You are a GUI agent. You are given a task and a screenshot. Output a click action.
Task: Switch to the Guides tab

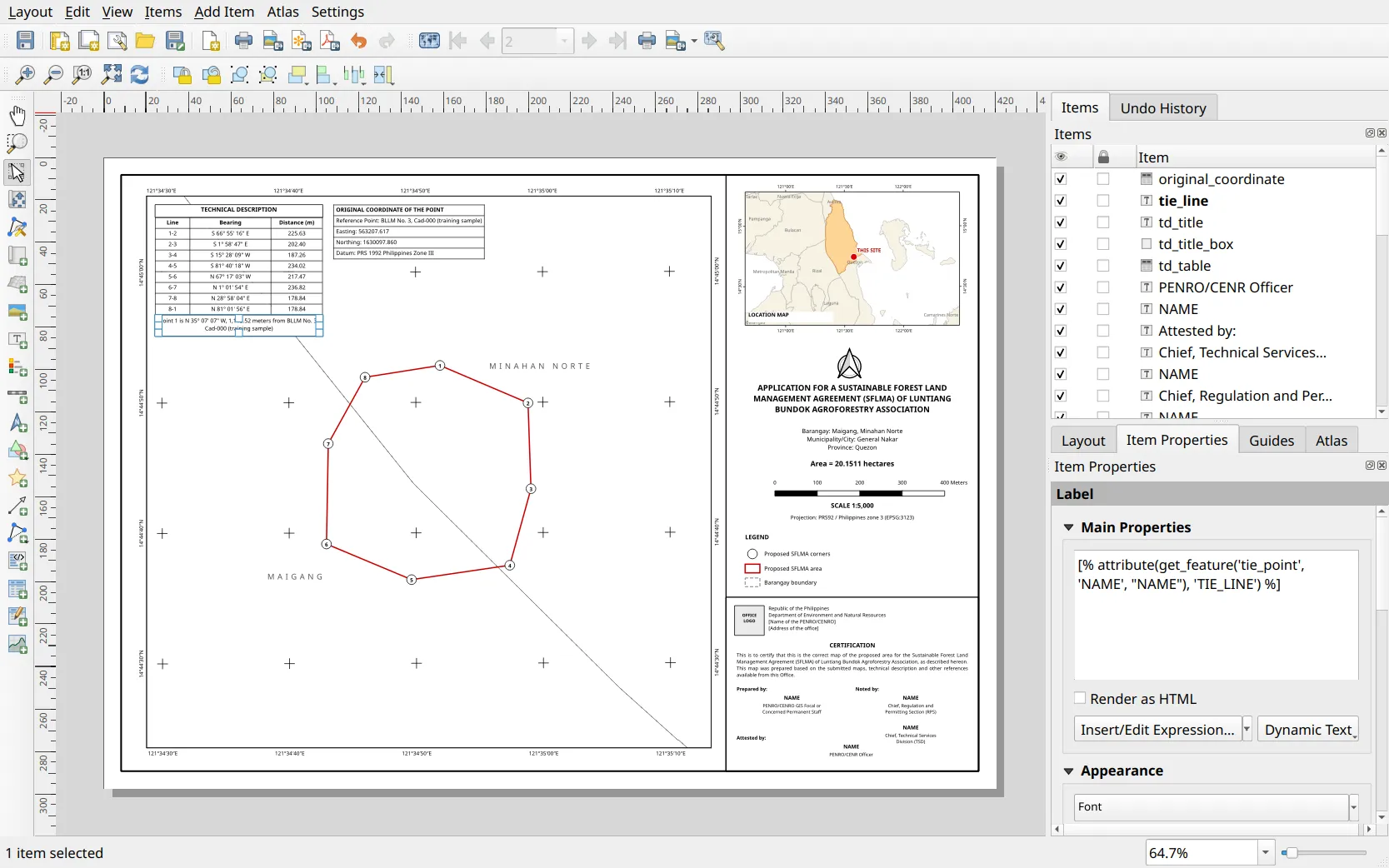pos(1272,441)
